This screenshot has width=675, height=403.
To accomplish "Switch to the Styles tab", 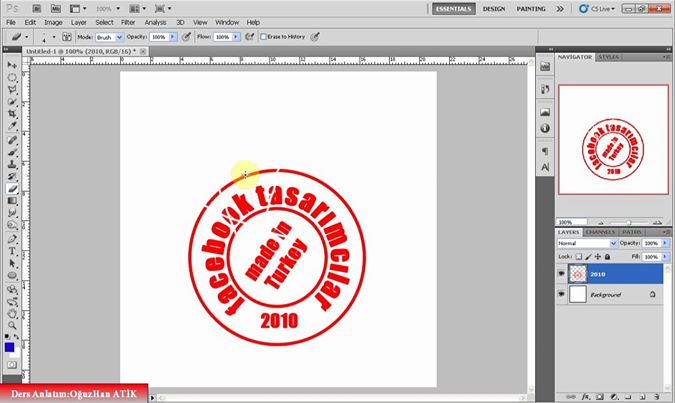I will 609,57.
